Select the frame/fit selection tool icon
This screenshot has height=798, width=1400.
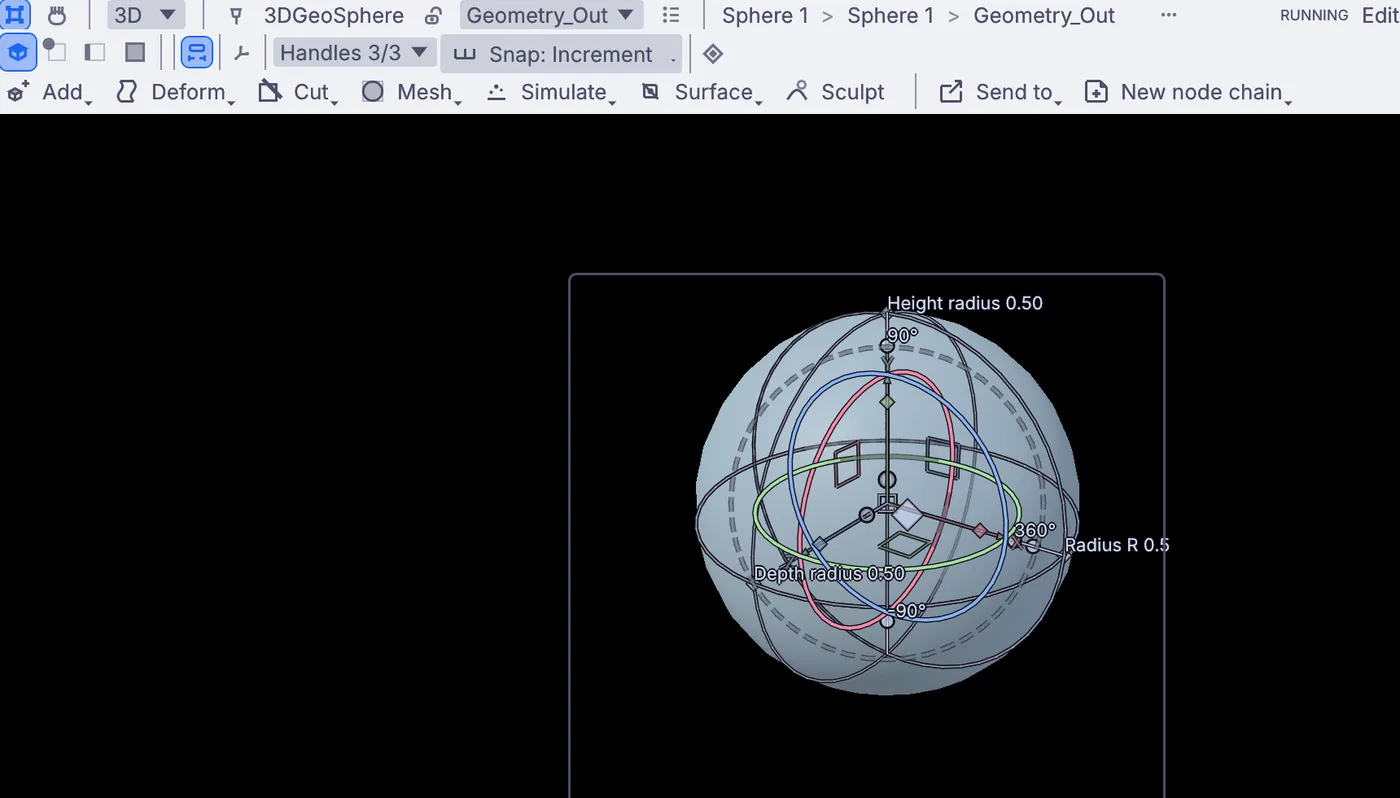pos(17,14)
